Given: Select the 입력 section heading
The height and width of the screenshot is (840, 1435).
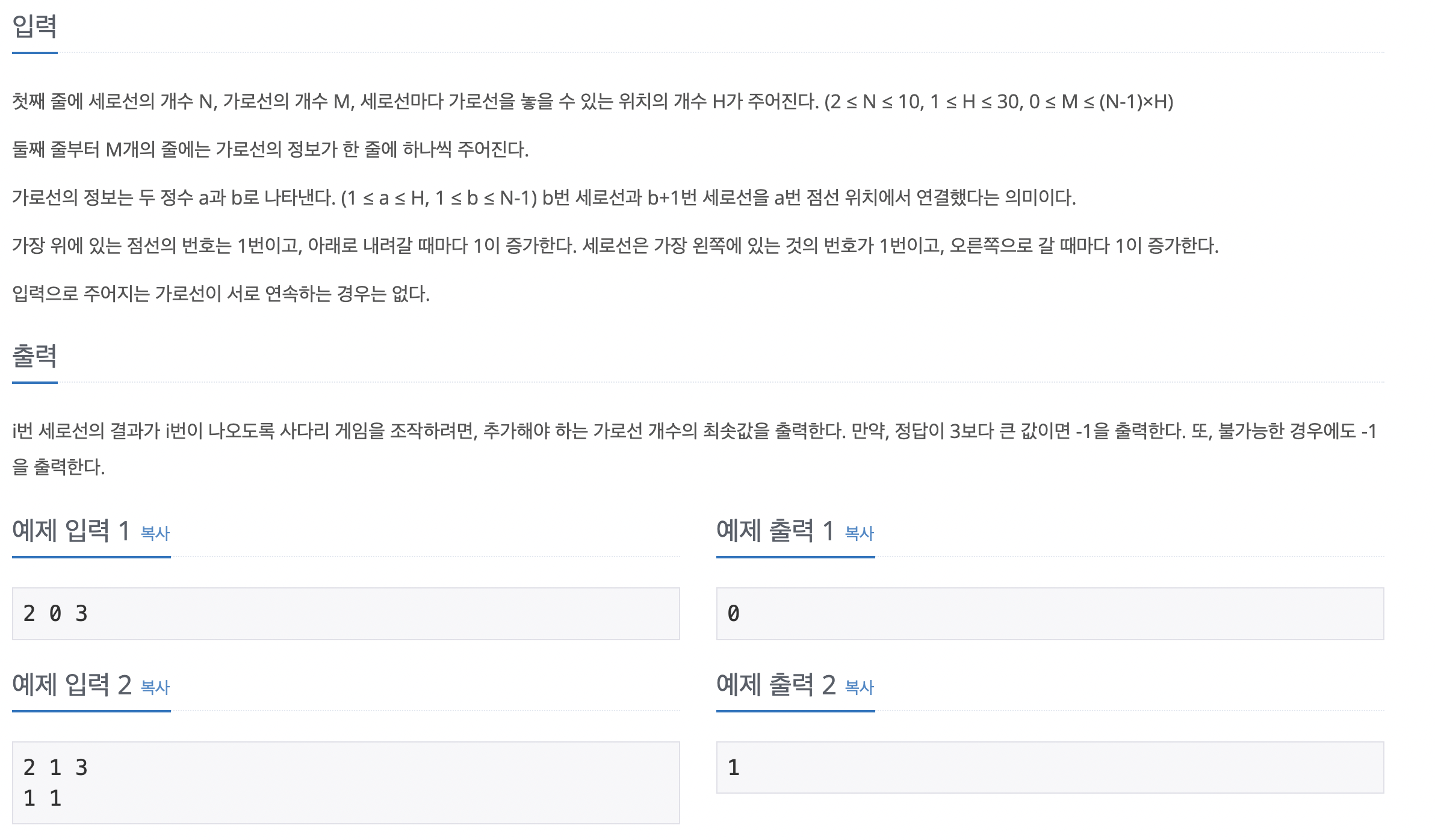Looking at the screenshot, I should pos(35,26).
